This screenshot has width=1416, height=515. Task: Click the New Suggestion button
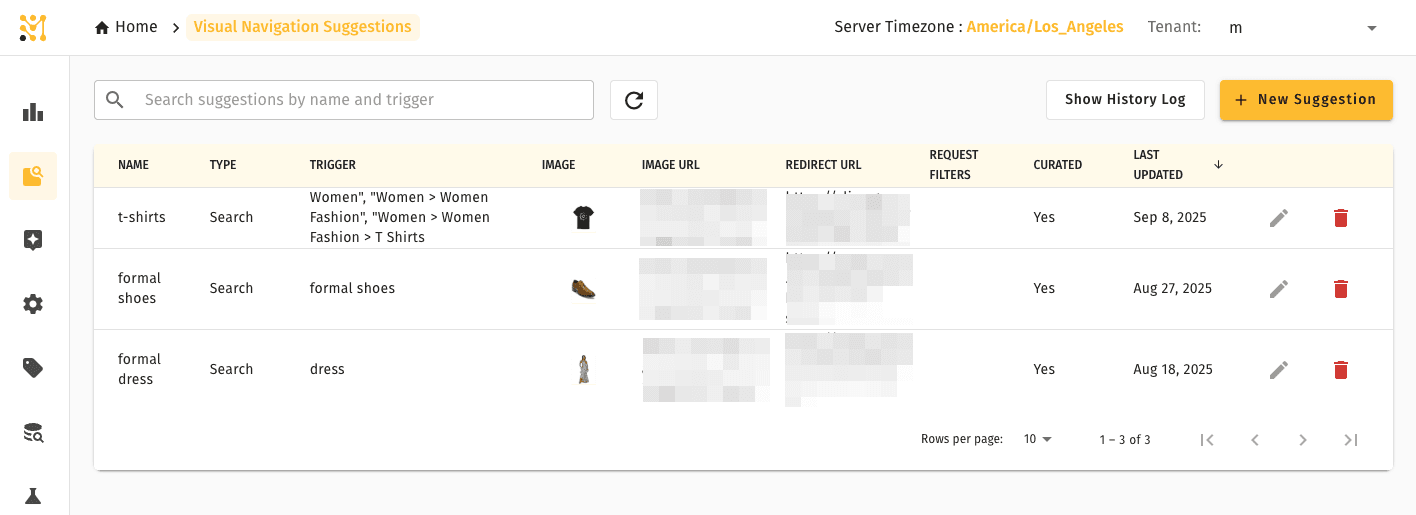click(x=1306, y=100)
